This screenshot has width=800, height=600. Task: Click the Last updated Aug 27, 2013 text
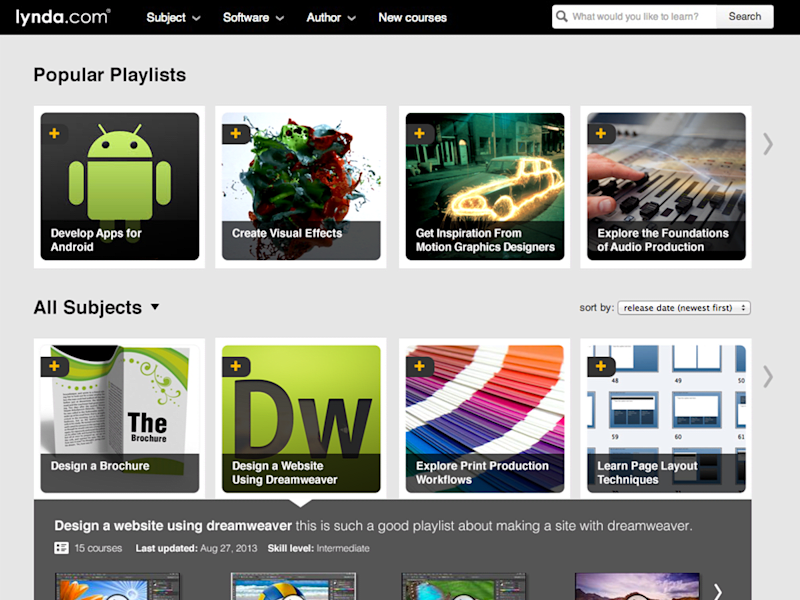(x=196, y=548)
